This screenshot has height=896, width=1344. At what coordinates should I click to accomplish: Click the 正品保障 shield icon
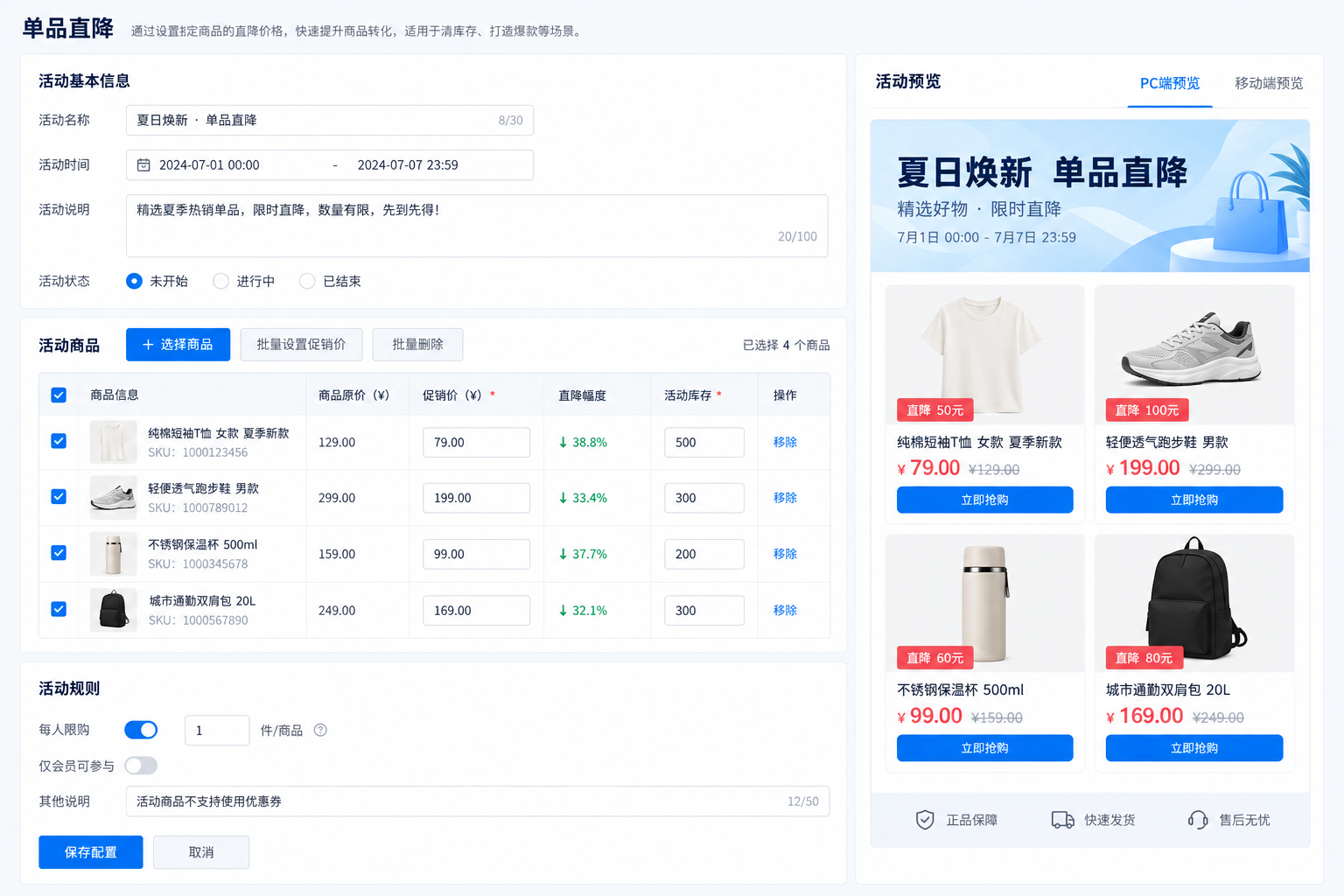coord(925,820)
